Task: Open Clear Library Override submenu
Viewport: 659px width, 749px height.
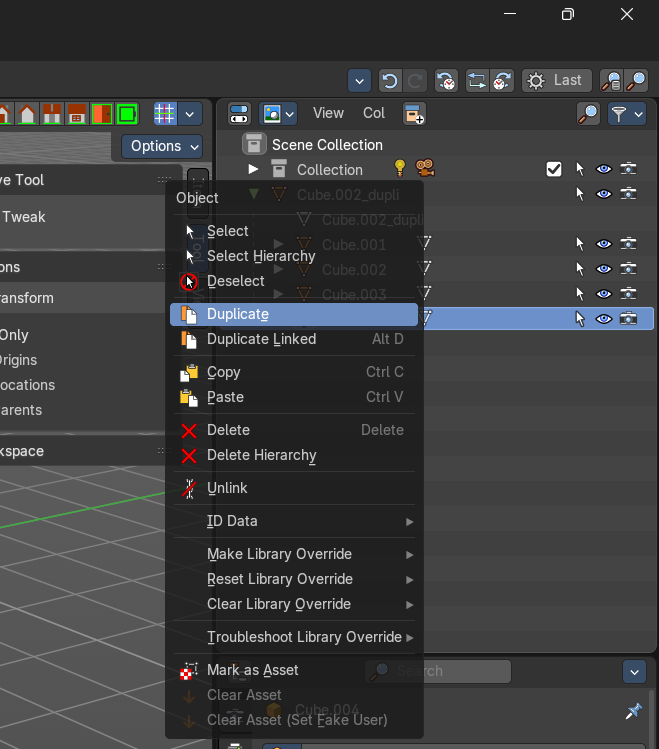Action: (294, 604)
